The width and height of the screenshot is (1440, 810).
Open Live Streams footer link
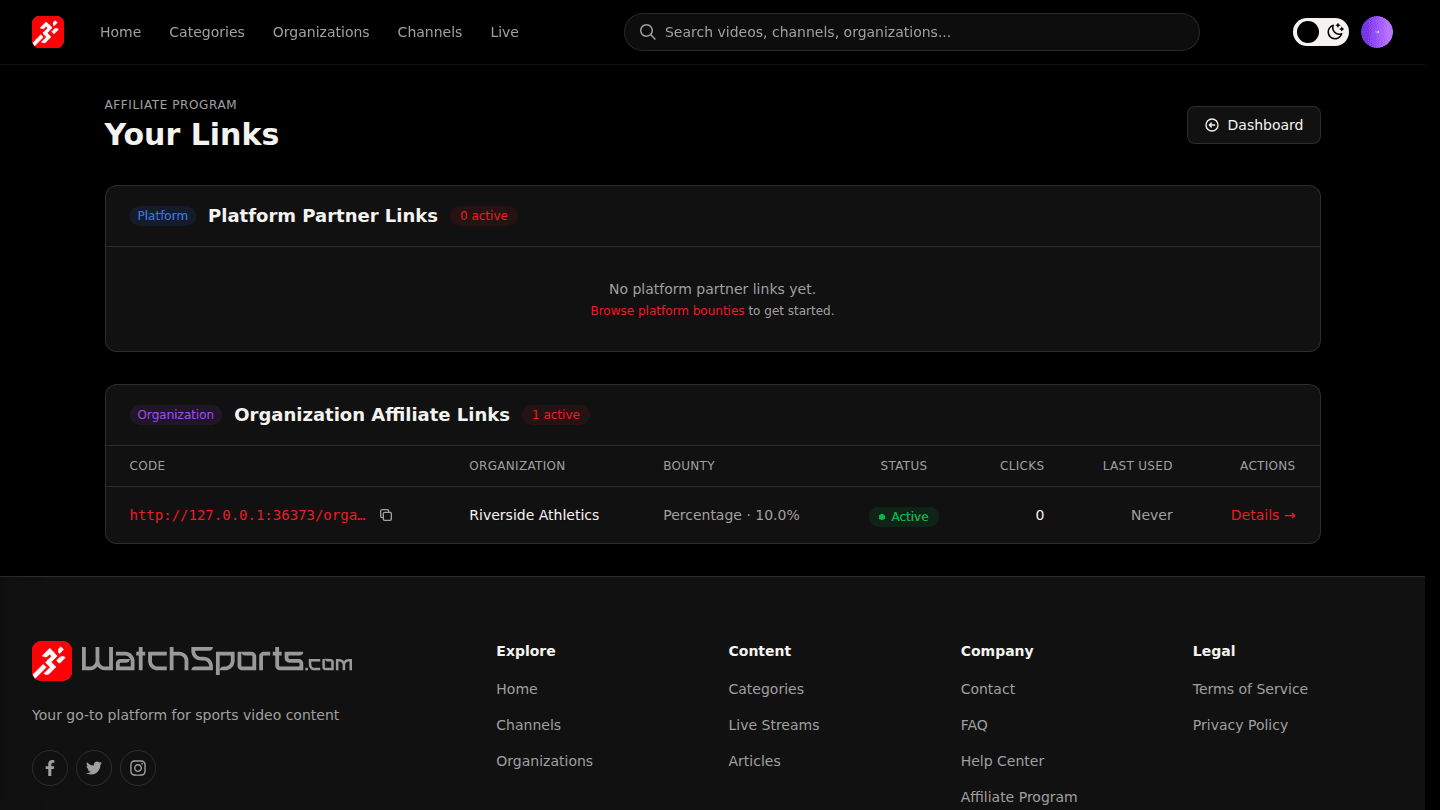click(774, 725)
